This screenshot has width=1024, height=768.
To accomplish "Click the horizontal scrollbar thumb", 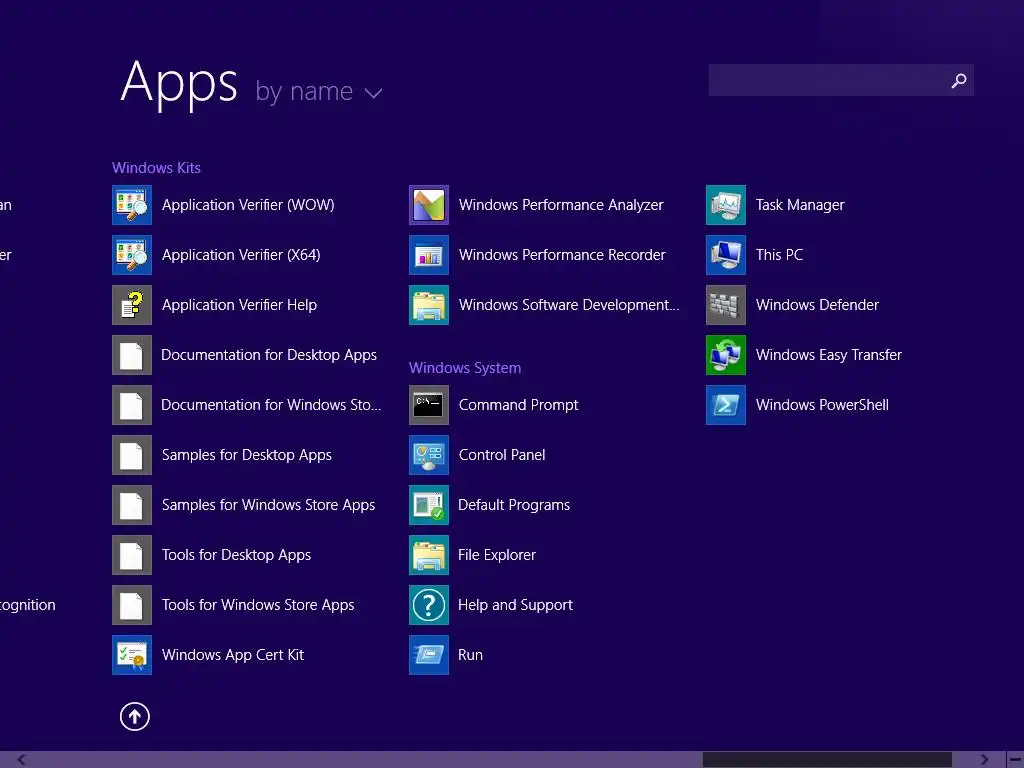I will pyautogui.click(x=827, y=760).
